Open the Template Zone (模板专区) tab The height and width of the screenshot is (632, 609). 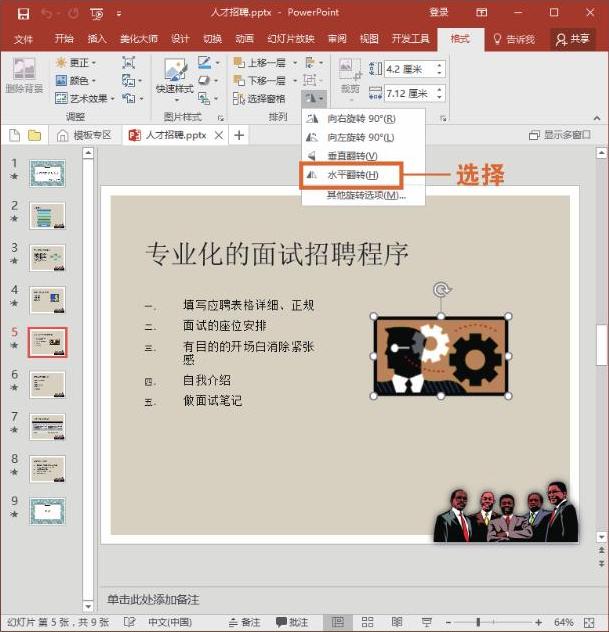pos(85,135)
